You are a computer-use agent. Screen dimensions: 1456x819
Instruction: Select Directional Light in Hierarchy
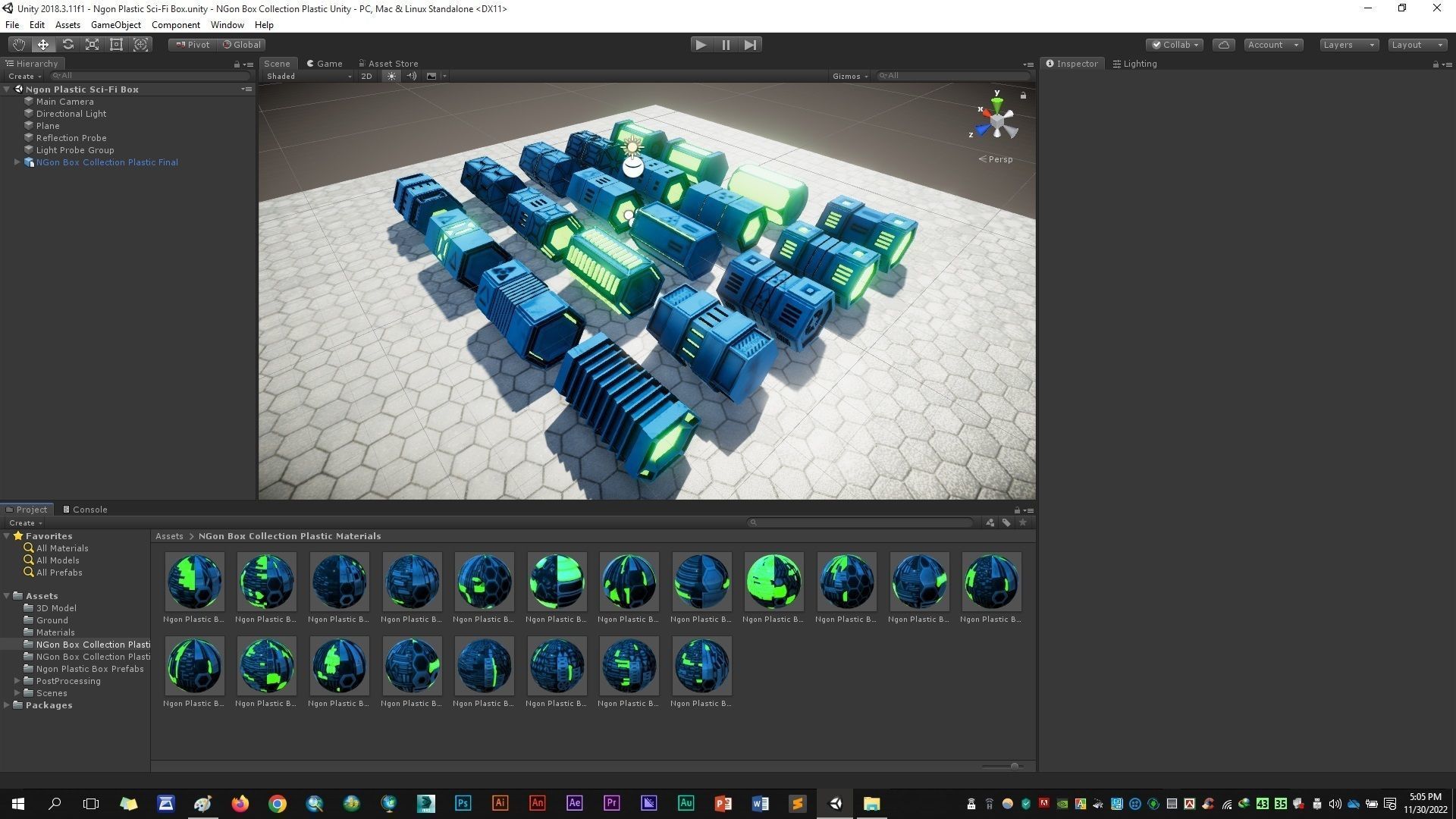[71, 114]
